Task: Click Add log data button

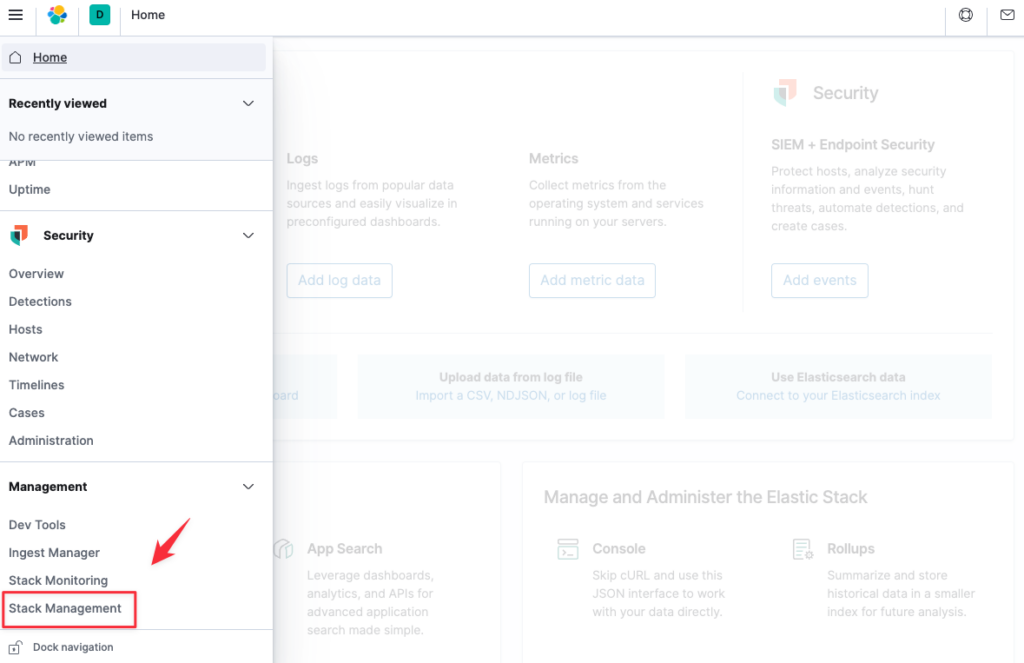Action: pyautogui.click(x=340, y=280)
